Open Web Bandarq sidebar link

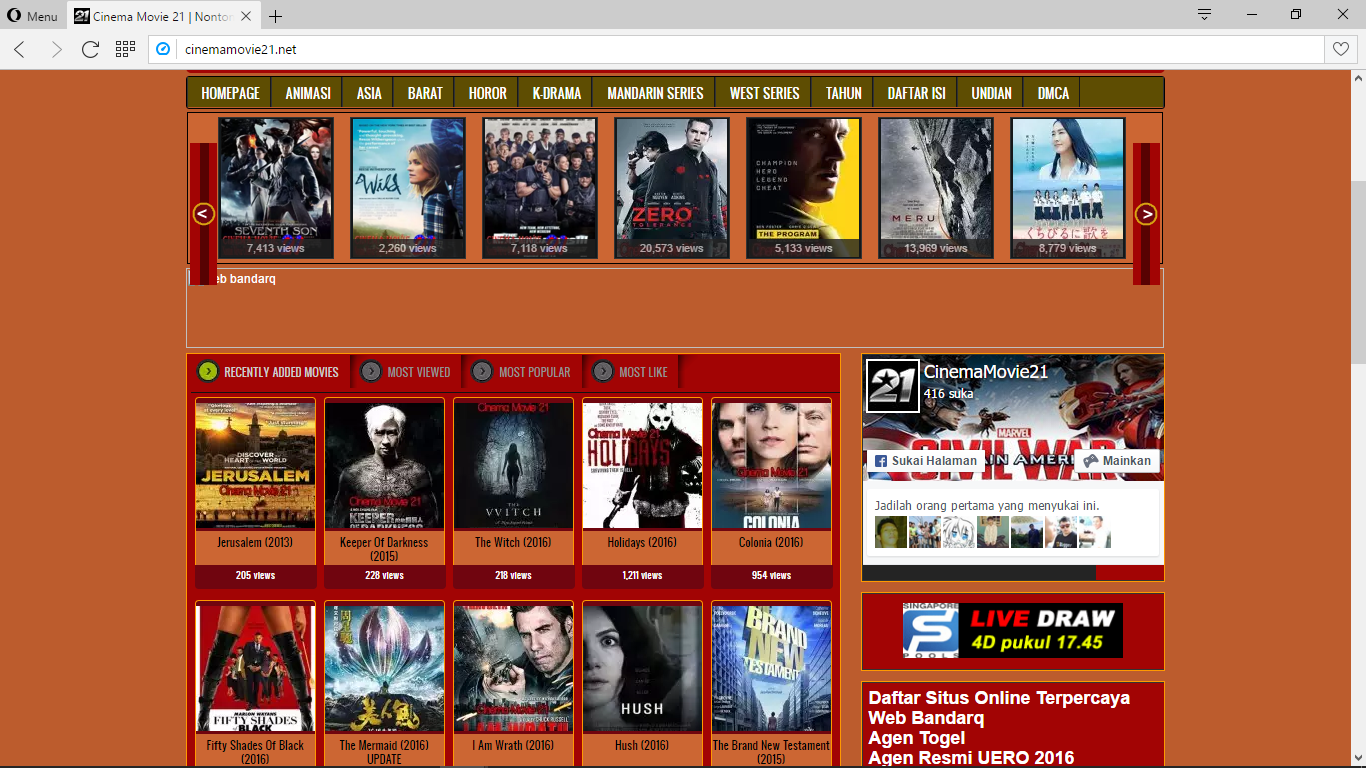[926, 718]
